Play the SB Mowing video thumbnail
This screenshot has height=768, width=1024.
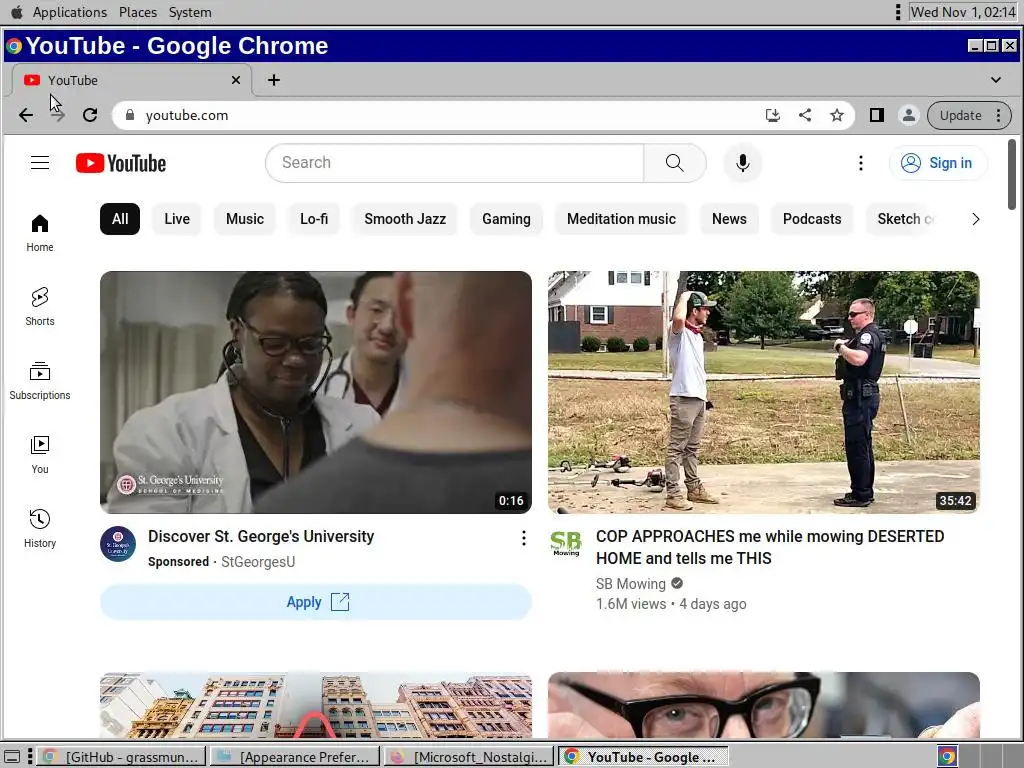[763, 392]
